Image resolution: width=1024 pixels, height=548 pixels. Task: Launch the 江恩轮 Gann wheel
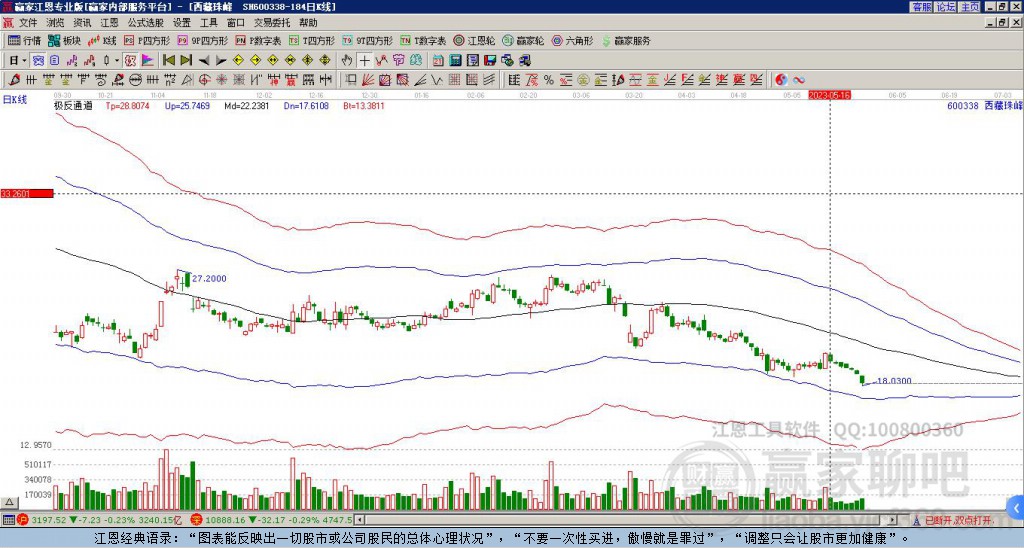[474, 40]
